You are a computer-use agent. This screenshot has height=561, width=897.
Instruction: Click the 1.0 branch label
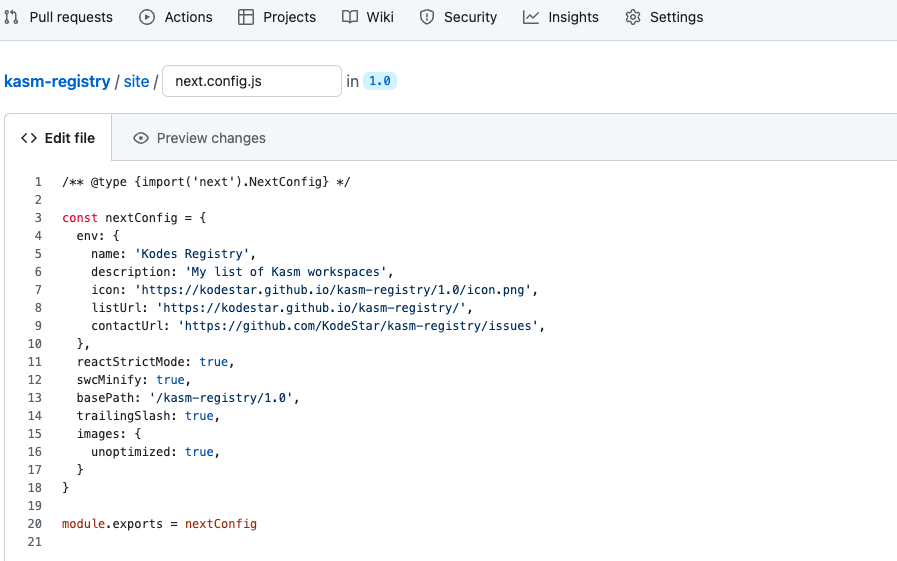coord(380,81)
